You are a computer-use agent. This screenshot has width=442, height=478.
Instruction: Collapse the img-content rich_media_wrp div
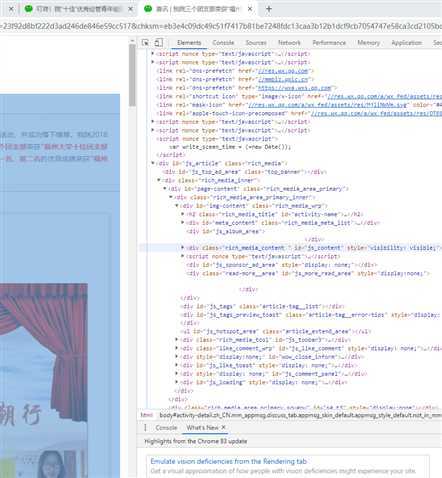tap(177, 206)
